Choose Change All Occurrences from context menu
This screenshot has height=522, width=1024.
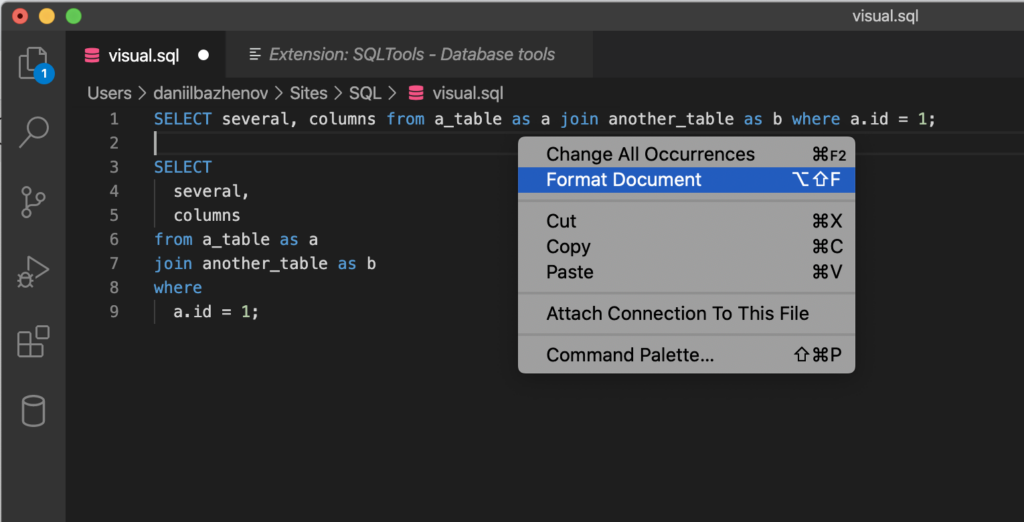(686, 154)
